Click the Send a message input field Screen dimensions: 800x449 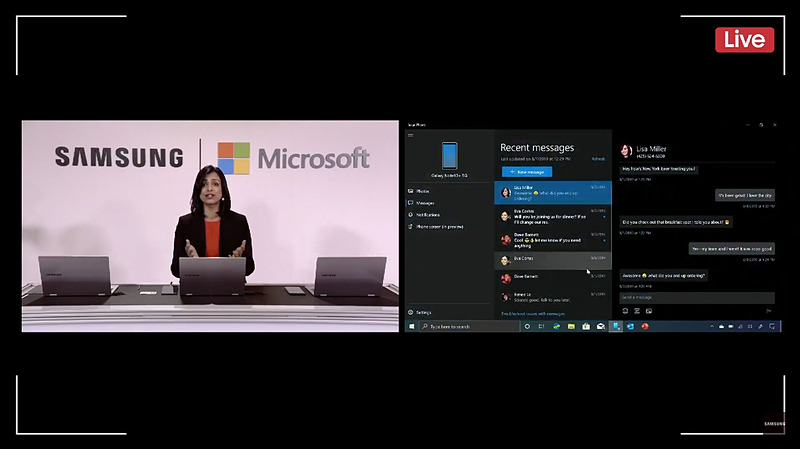(x=697, y=297)
